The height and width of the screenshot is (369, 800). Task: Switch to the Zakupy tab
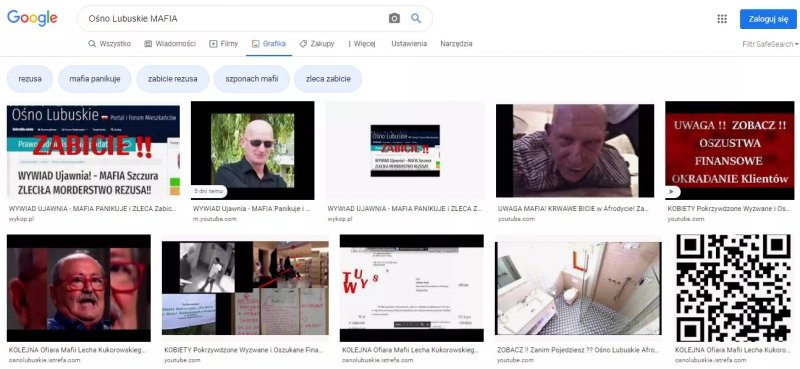[317, 44]
